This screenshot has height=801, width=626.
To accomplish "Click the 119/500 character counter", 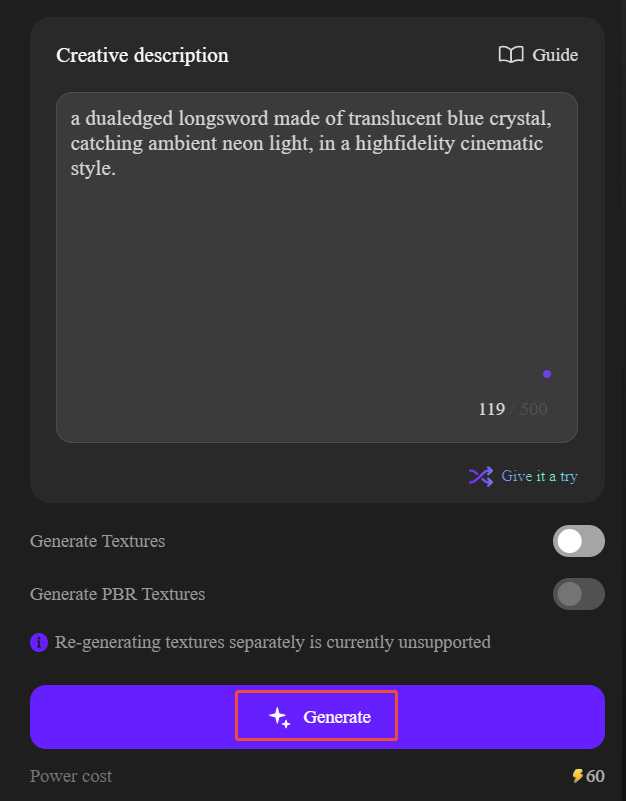I will coord(512,409).
